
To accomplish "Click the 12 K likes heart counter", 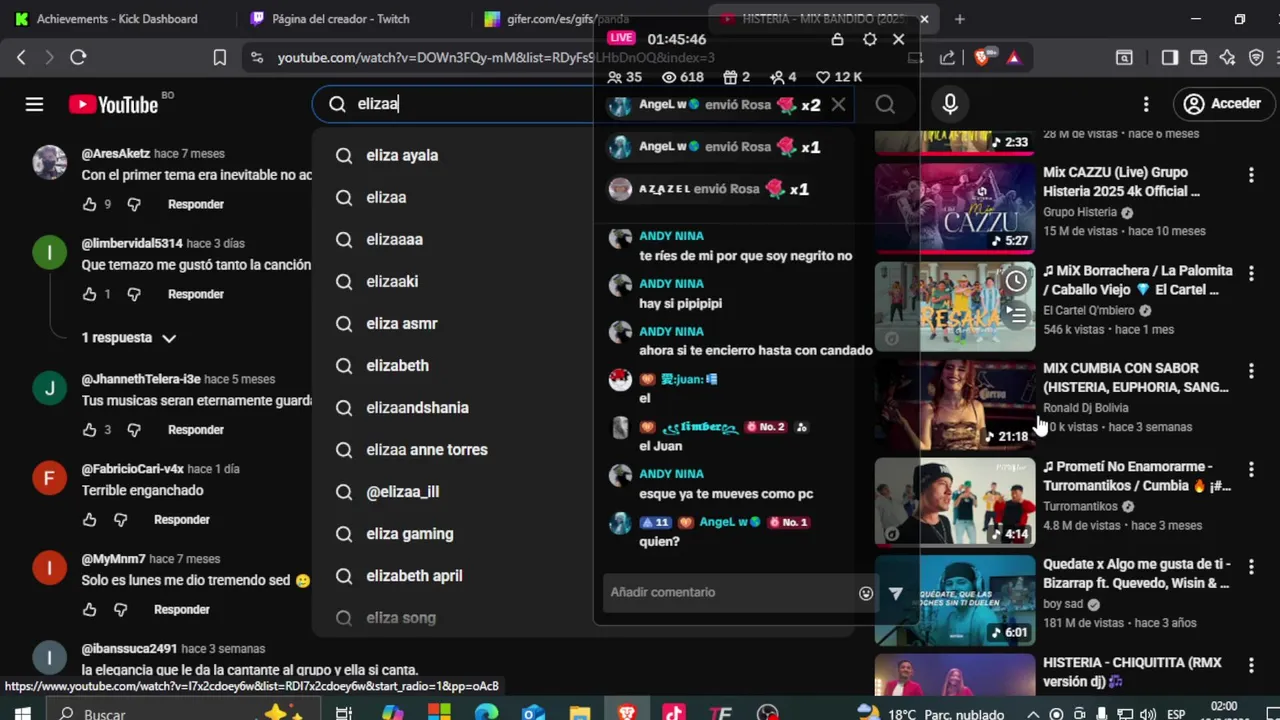I will (x=839, y=77).
